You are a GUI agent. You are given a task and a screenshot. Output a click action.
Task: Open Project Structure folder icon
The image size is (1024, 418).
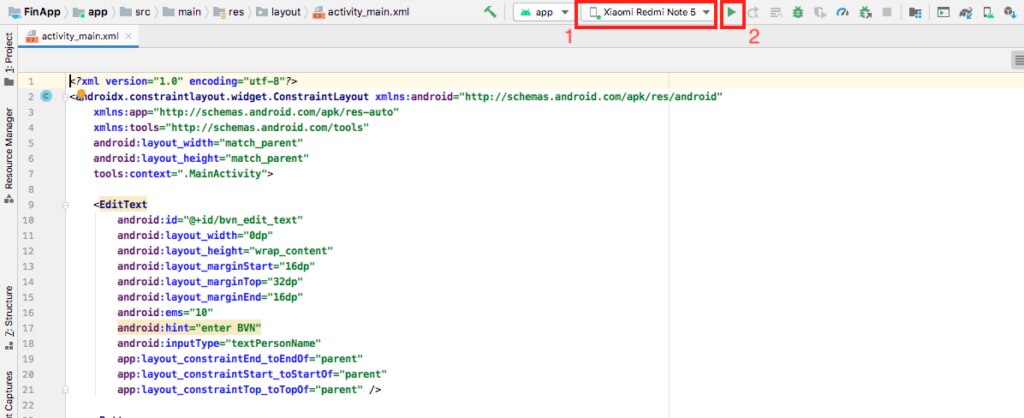click(x=916, y=12)
